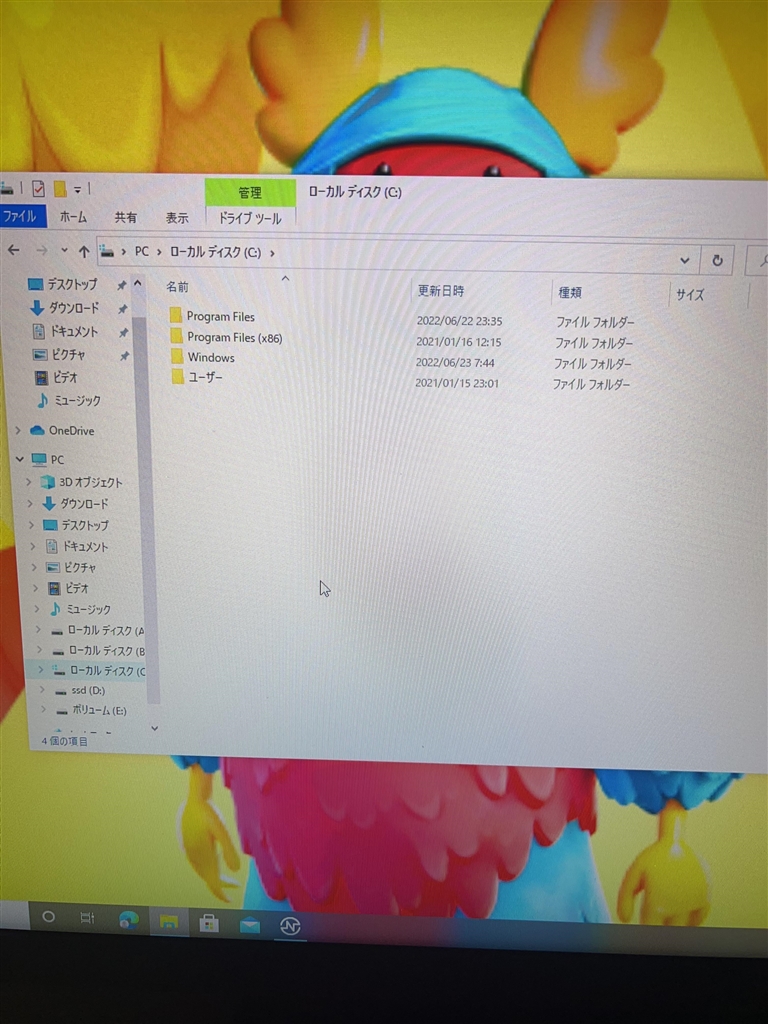Go back with the back arrow
Image resolution: width=768 pixels, height=1024 pixels.
(14, 250)
